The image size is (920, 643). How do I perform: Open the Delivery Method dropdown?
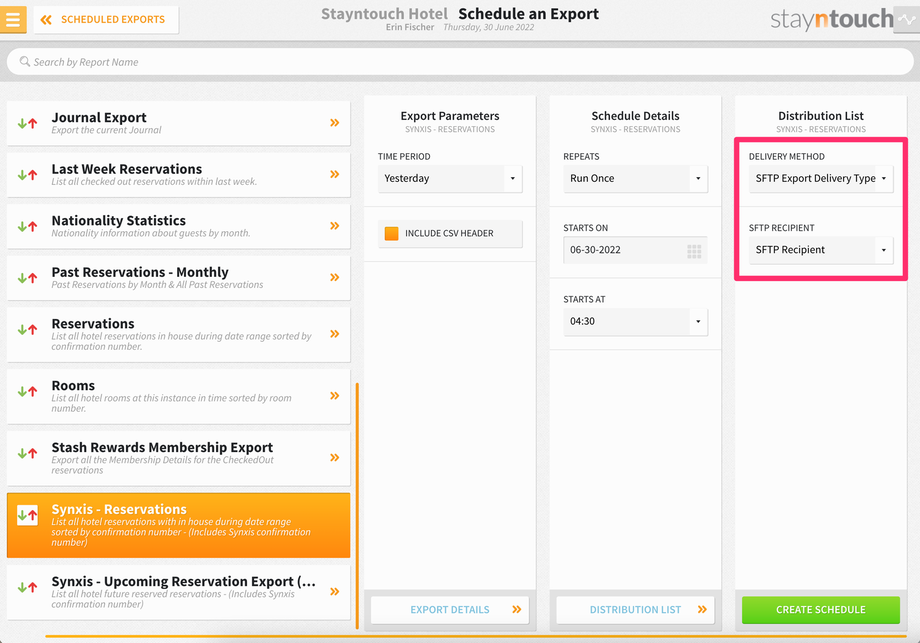click(821, 178)
